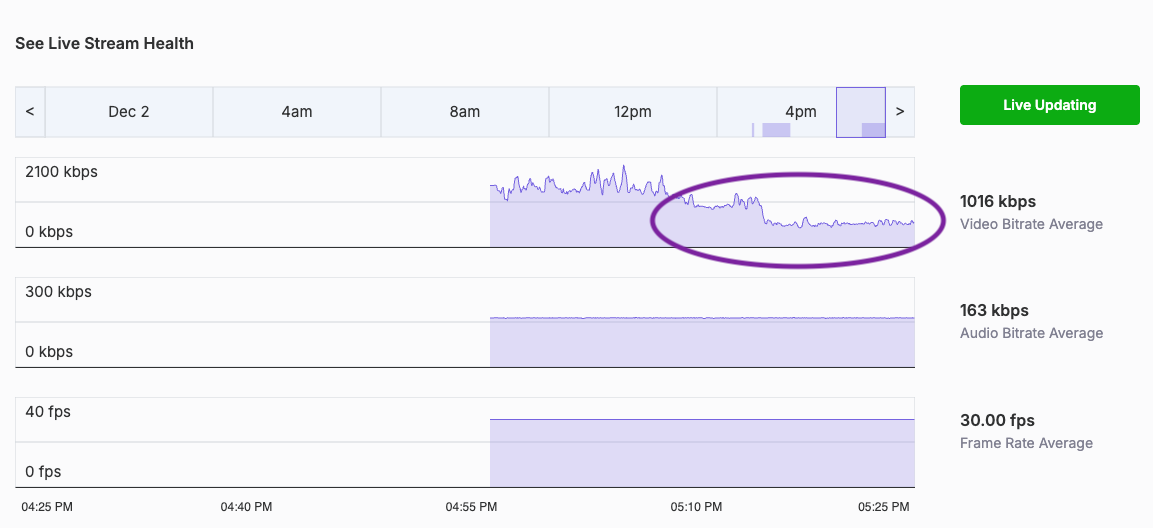Go to previous timeline range arrow
This screenshot has width=1153, height=528.
click(x=30, y=112)
